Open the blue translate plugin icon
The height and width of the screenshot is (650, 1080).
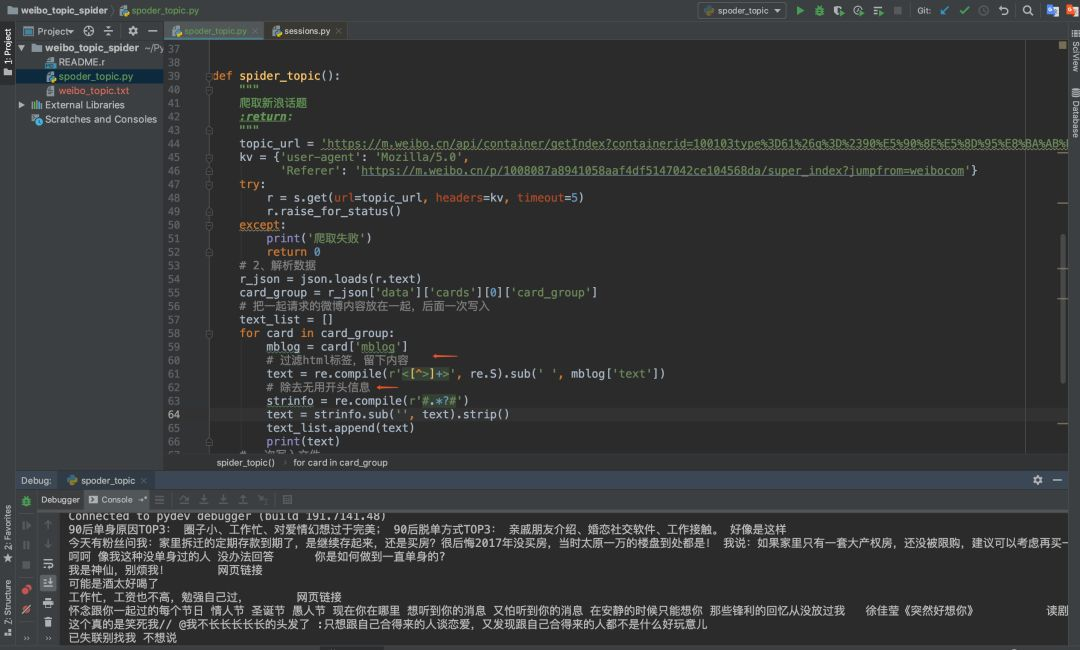[1052, 10]
